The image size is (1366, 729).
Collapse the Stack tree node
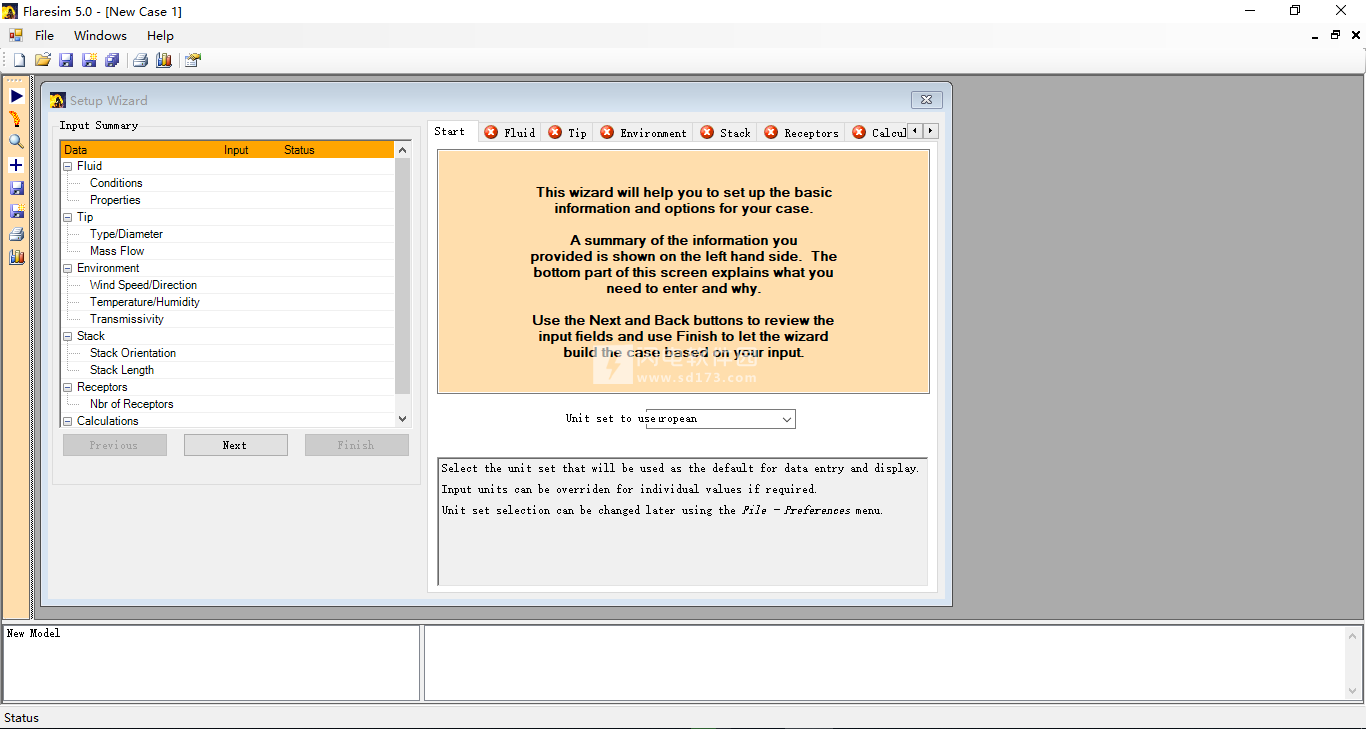point(68,336)
